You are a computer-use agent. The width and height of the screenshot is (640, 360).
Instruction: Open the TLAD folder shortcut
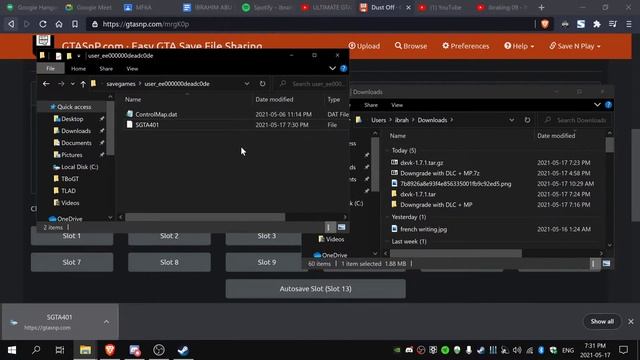coord(68,191)
